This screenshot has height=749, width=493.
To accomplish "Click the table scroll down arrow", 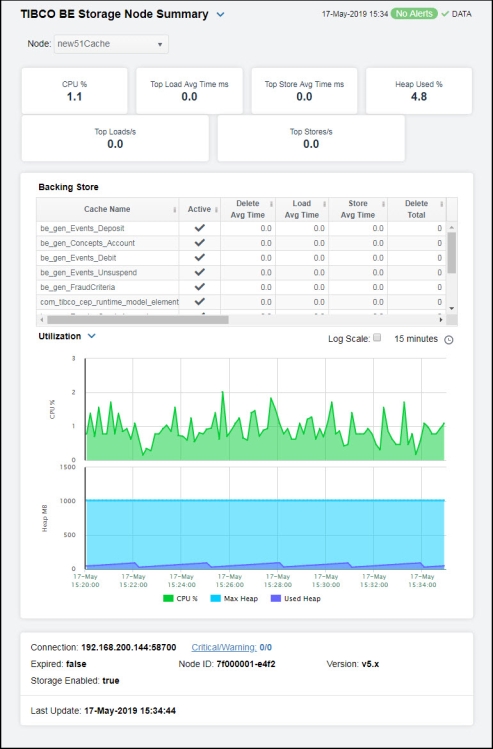I will 452,309.
